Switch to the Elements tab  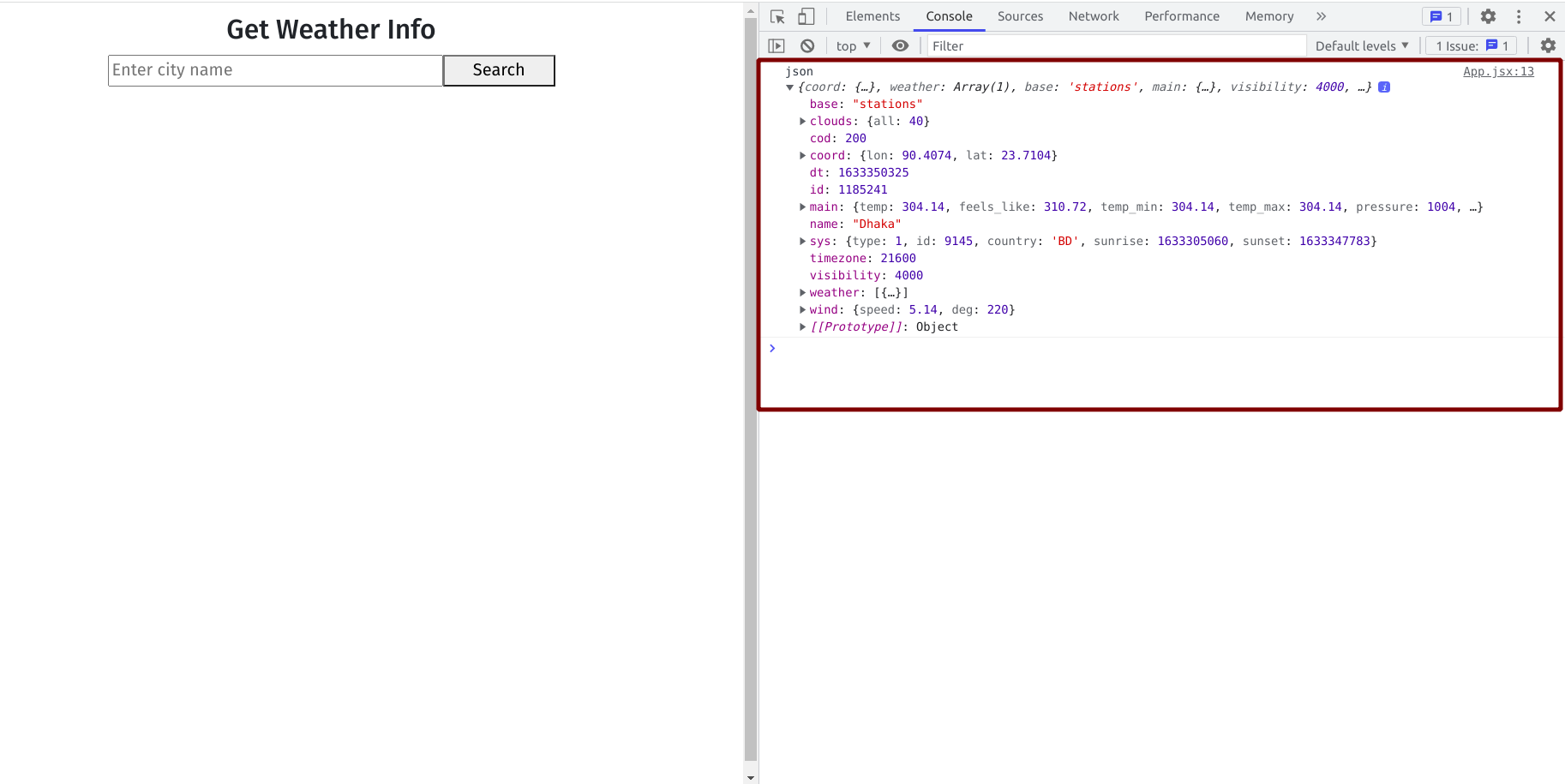pos(872,16)
